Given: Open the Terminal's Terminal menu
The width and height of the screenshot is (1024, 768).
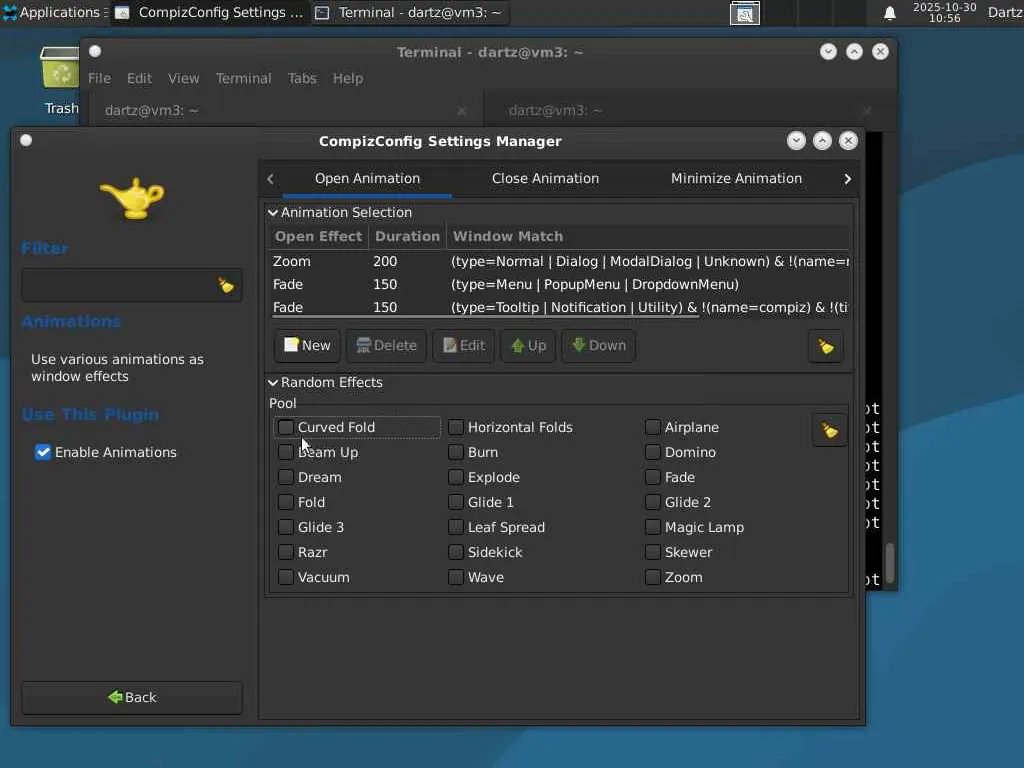Looking at the screenshot, I should pyautogui.click(x=244, y=78).
